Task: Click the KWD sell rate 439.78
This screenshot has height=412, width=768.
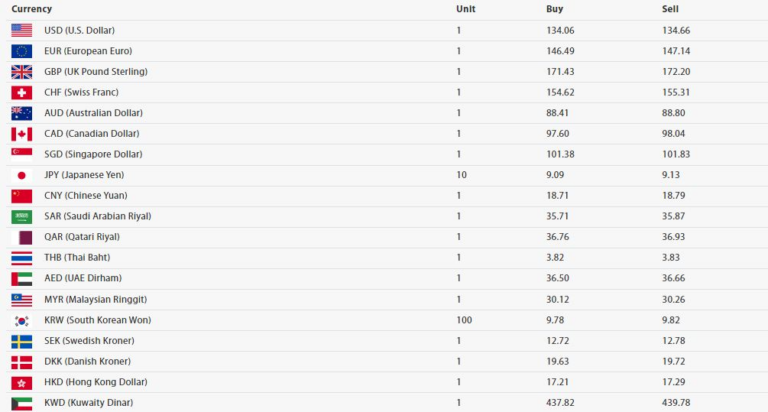Action: coord(676,403)
